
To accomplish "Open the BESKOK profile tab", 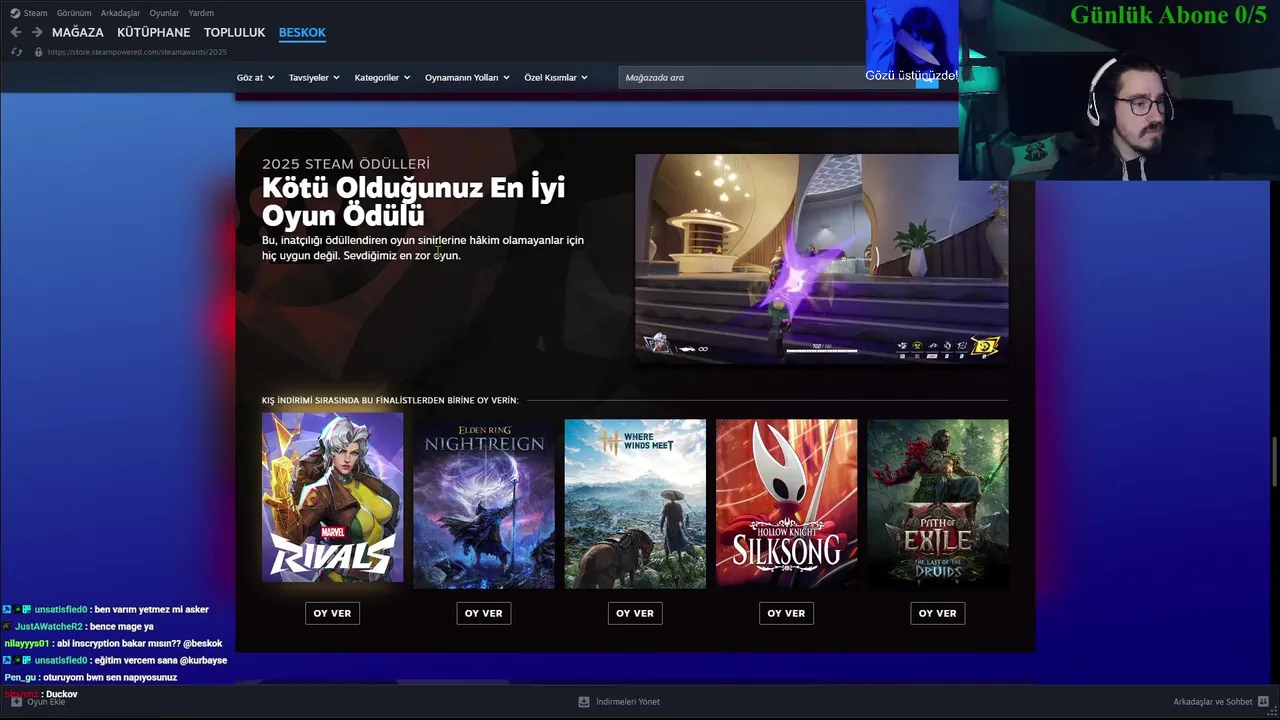I will coord(302,32).
